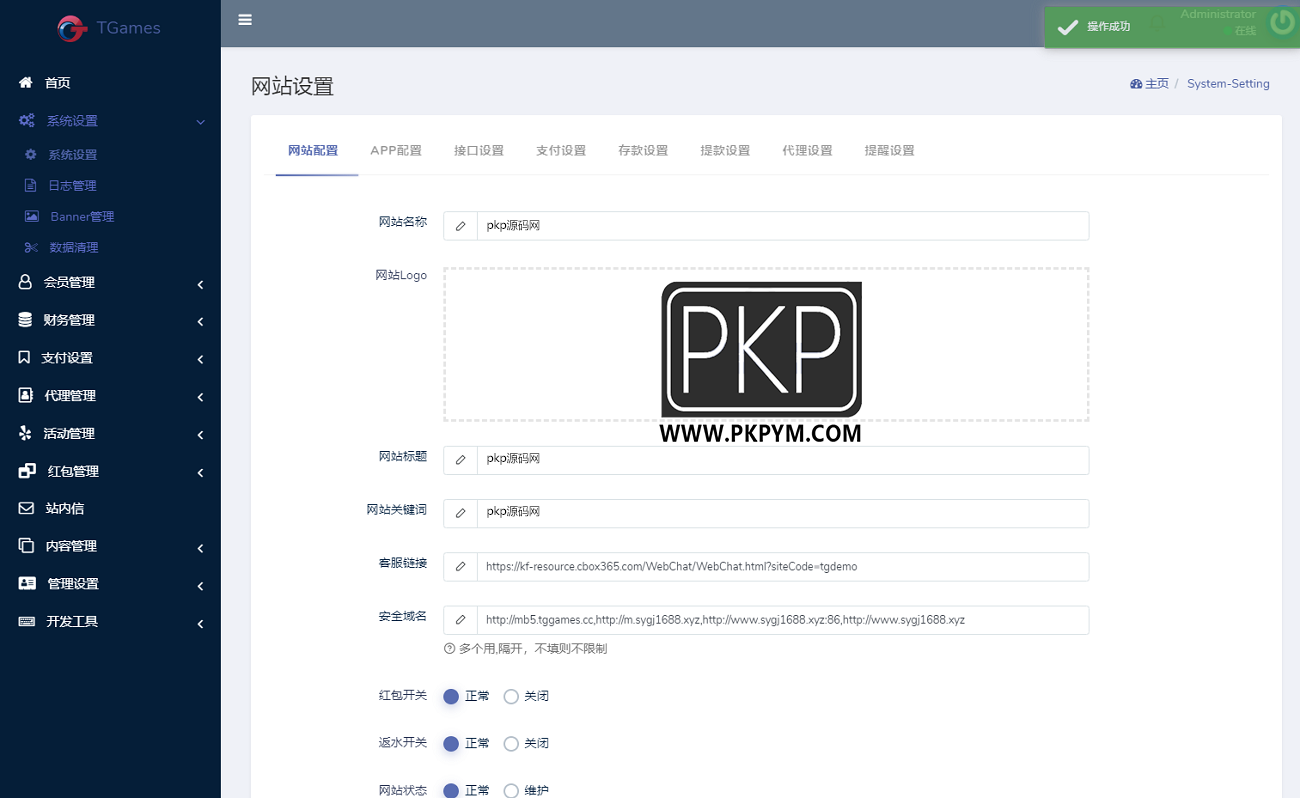Expand the 红包管理 sidebar menu

[x=110, y=471]
